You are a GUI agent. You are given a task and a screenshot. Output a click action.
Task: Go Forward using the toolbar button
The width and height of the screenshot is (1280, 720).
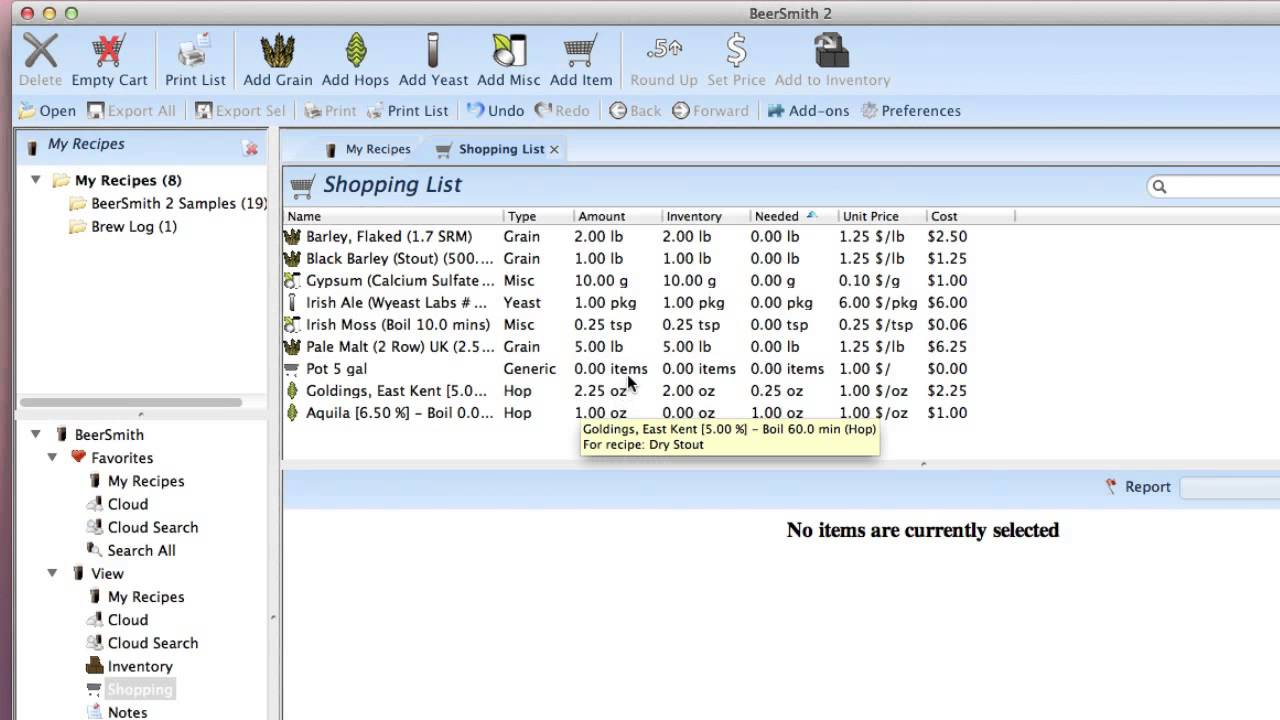pos(710,111)
